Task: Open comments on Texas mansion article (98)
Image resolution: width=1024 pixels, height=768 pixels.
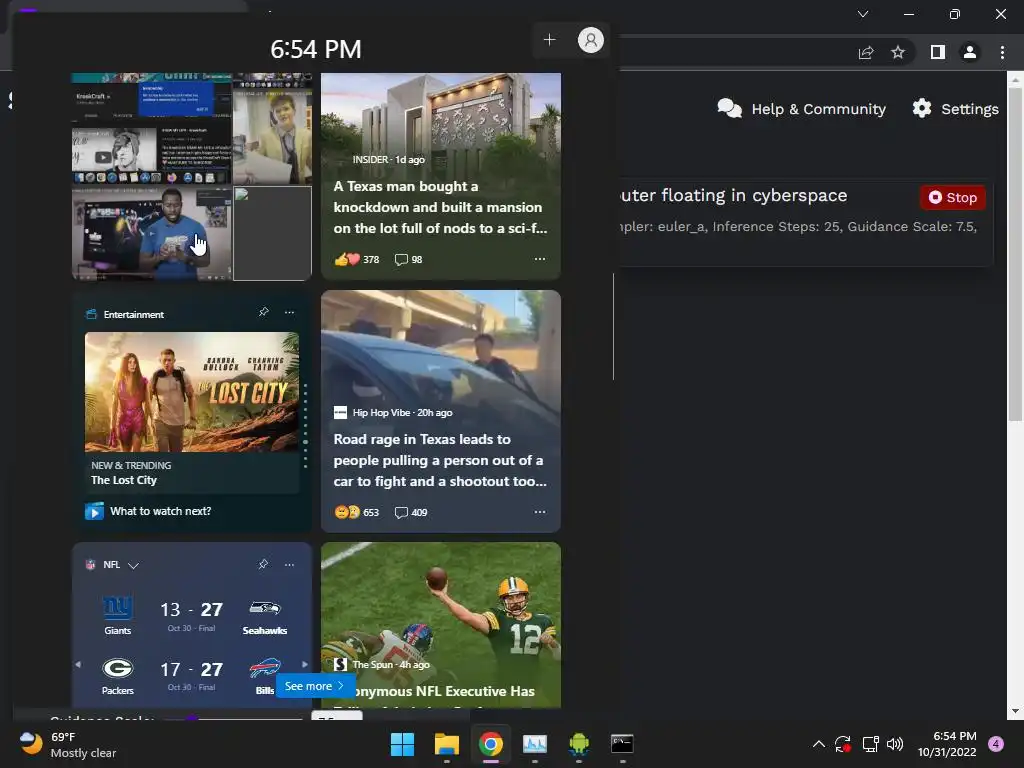Action: coord(408,259)
